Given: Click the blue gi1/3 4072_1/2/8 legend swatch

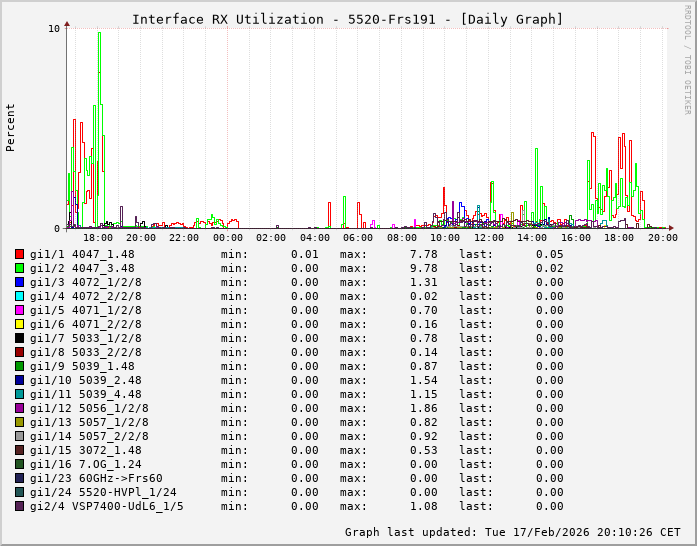Looking at the screenshot, I should pyautogui.click(x=19, y=282).
